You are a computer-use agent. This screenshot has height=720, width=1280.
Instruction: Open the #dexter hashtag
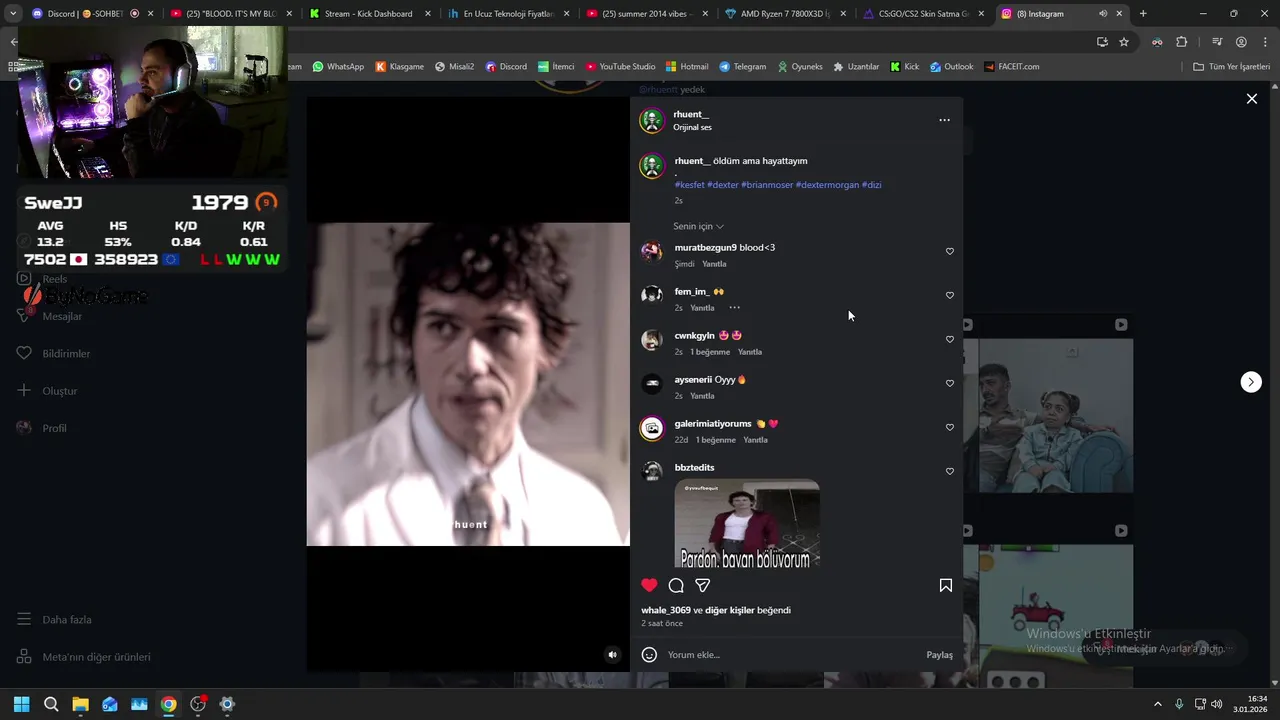[723, 185]
